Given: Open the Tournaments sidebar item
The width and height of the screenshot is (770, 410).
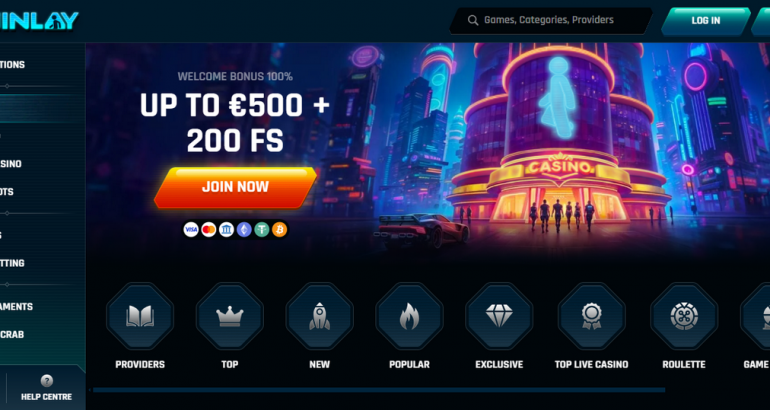Looking at the screenshot, I should click(x=16, y=306).
